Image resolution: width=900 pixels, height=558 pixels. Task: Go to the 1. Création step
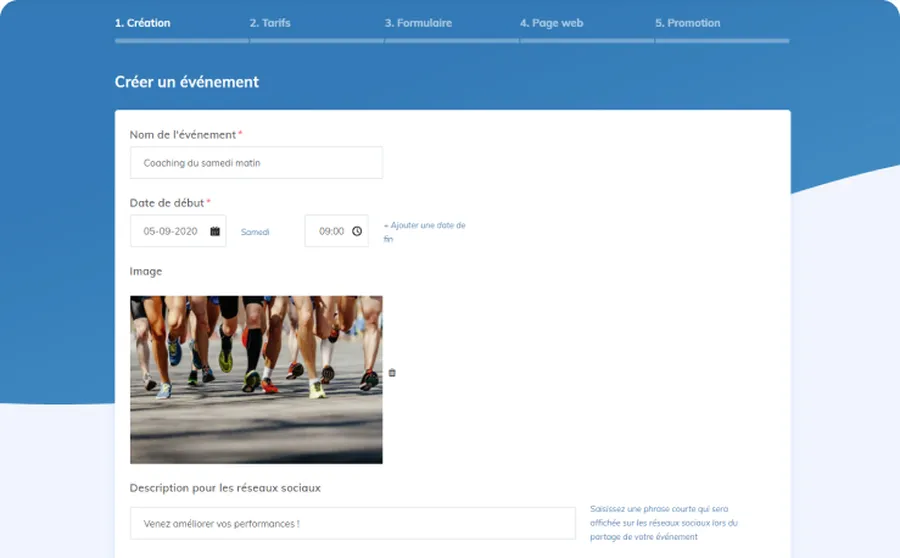142,23
